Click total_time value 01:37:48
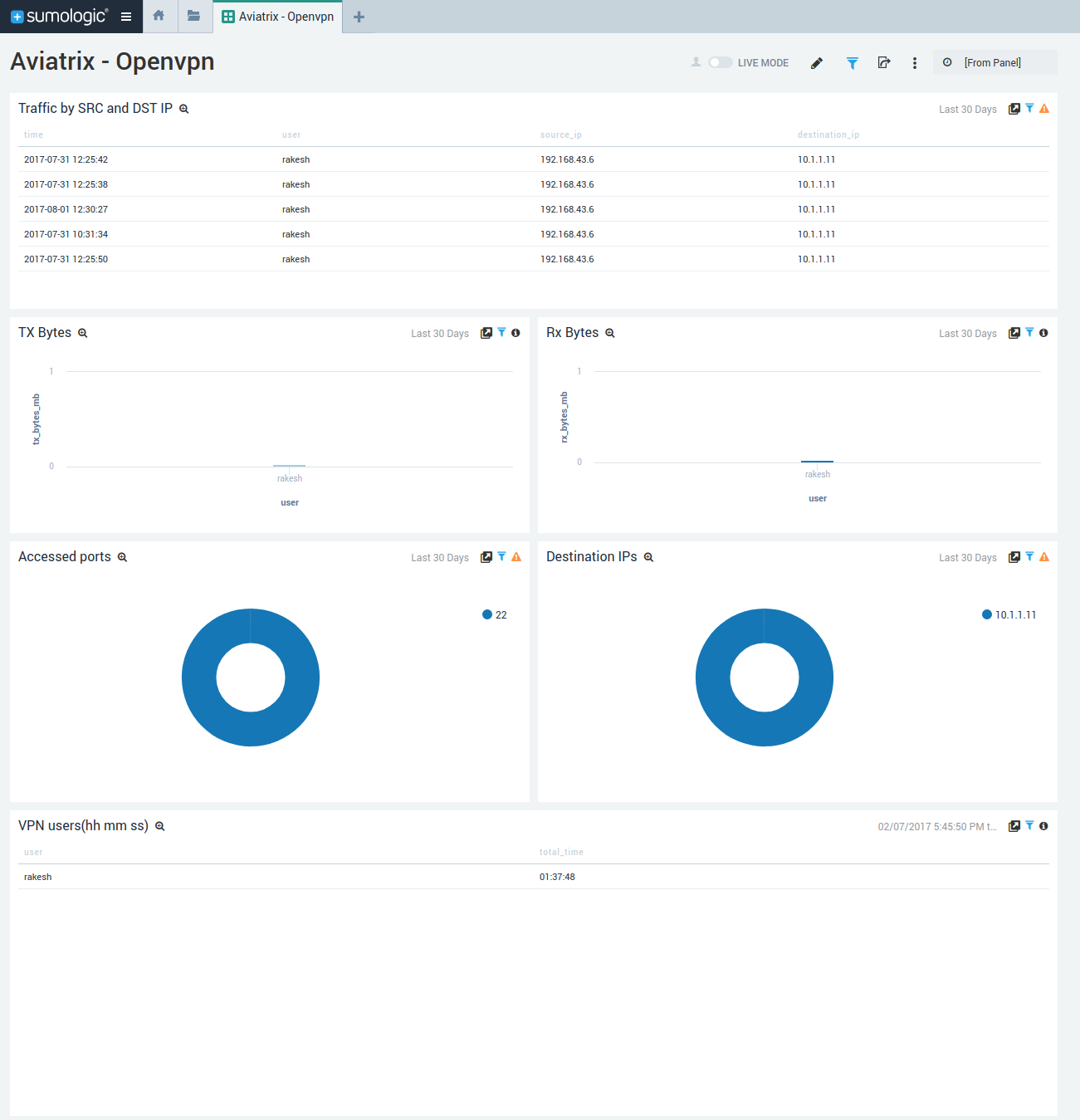The width and height of the screenshot is (1080, 1120). click(x=557, y=877)
